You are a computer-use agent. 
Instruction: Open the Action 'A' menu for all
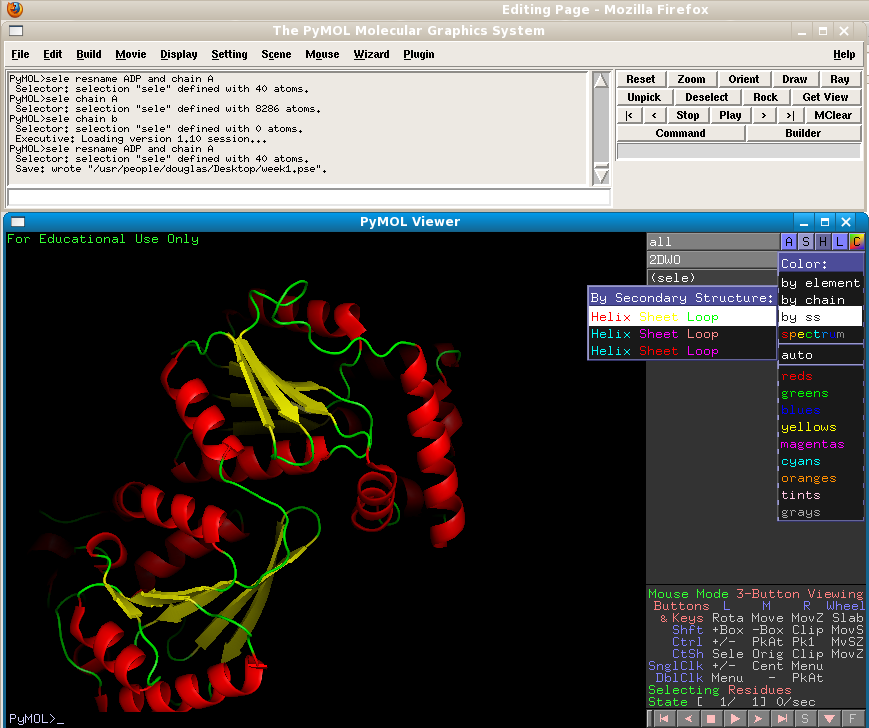789,242
